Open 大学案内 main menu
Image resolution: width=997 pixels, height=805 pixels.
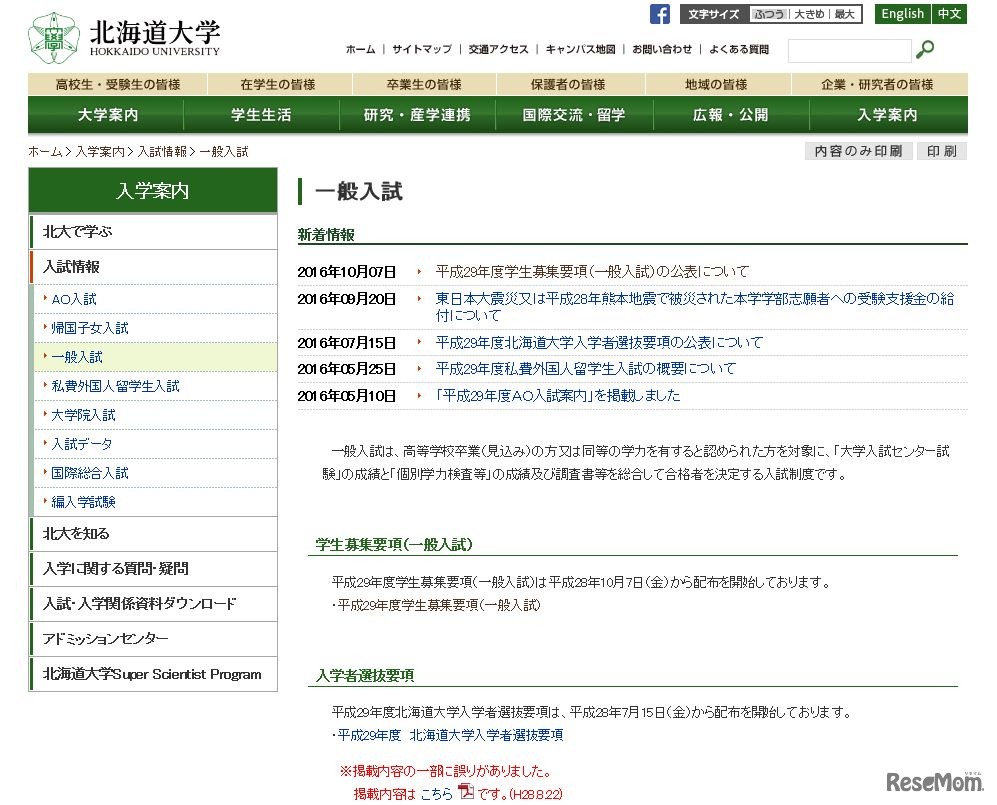(107, 114)
